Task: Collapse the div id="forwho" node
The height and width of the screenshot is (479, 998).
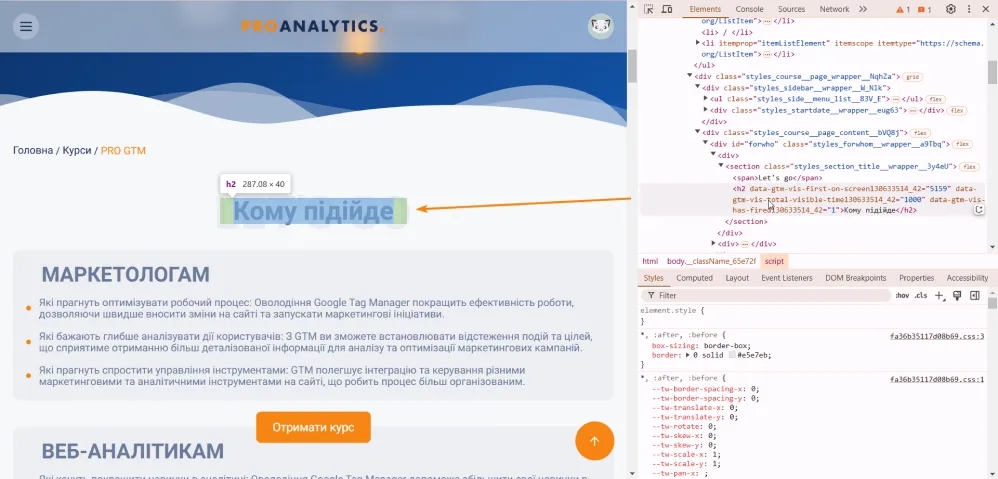Action: tap(705, 144)
